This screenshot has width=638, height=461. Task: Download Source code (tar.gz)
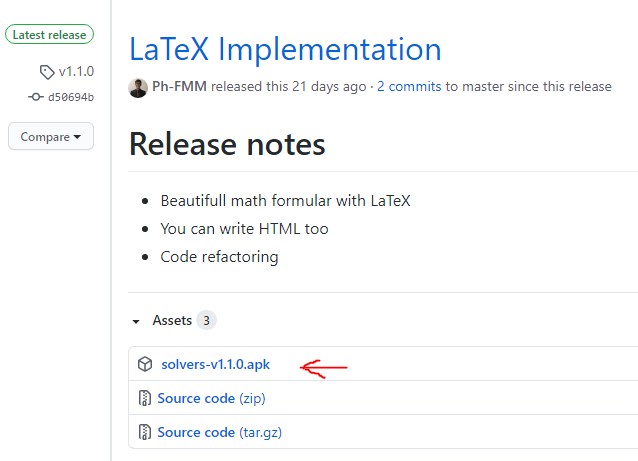pyautogui.click(x=219, y=432)
